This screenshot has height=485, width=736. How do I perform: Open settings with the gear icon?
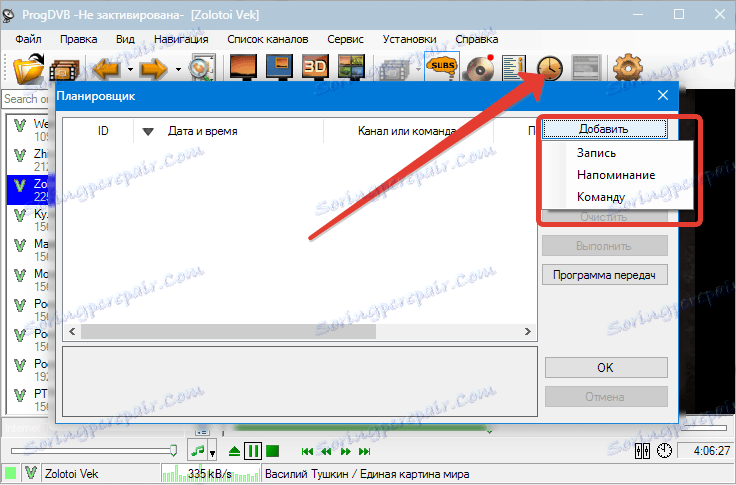pos(628,69)
